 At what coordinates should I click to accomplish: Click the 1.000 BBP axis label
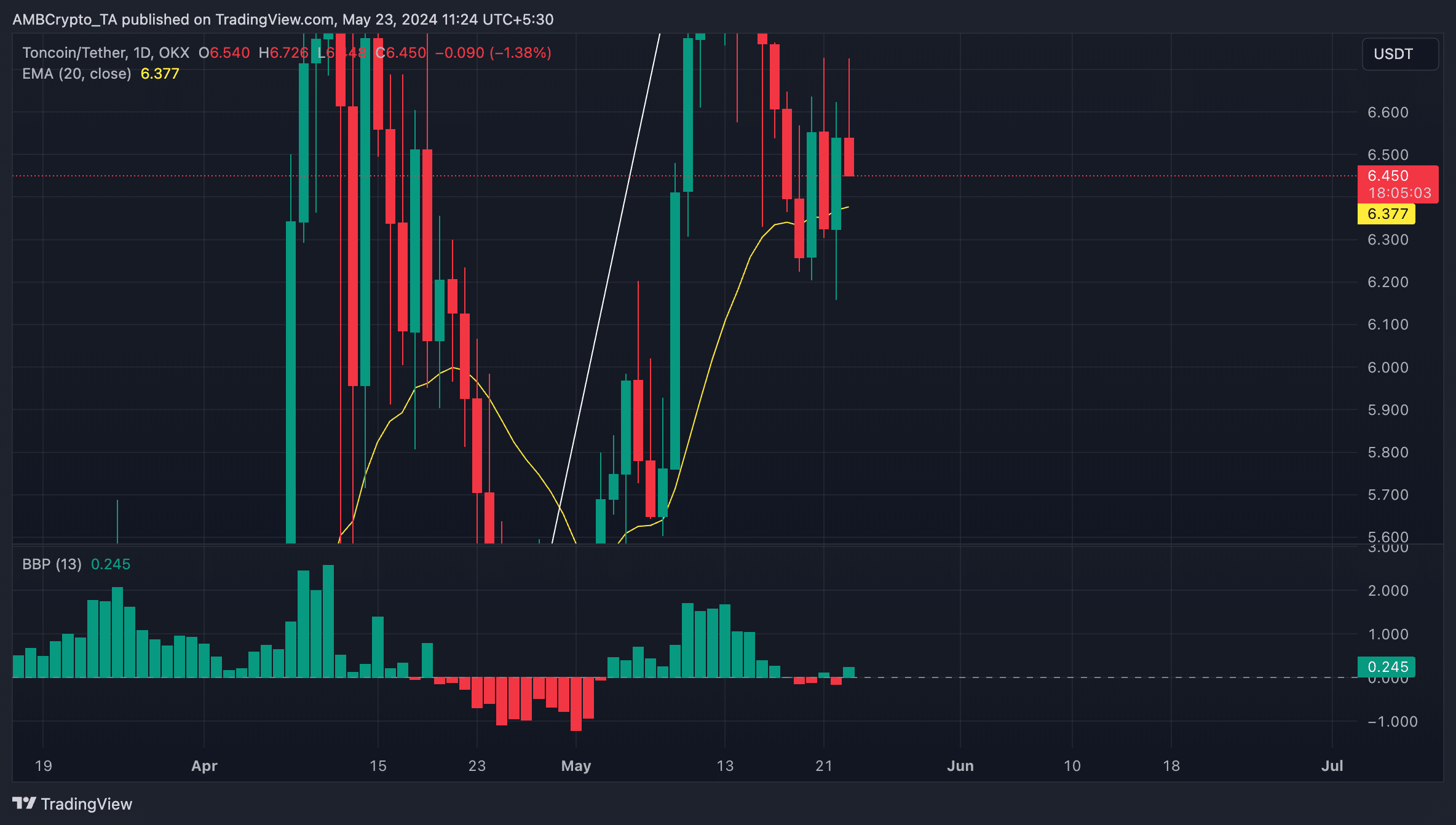(x=1388, y=634)
